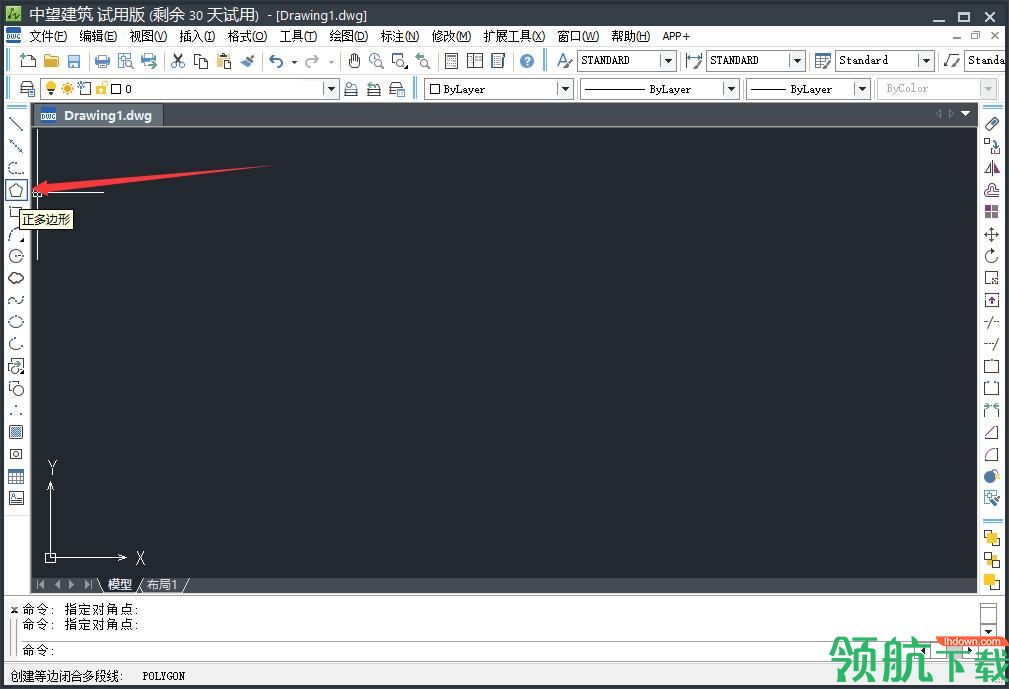This screenshot has width=1009, height=689.
Task: Toggle layer 0 freeze sun icon
Action: pos(67,88)
